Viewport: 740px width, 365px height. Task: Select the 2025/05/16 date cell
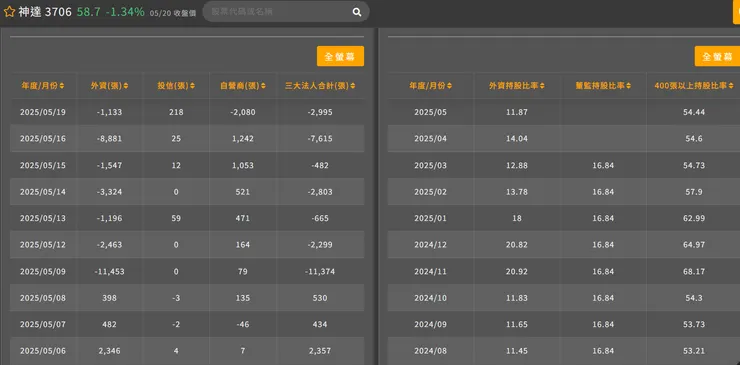[43, 139]
